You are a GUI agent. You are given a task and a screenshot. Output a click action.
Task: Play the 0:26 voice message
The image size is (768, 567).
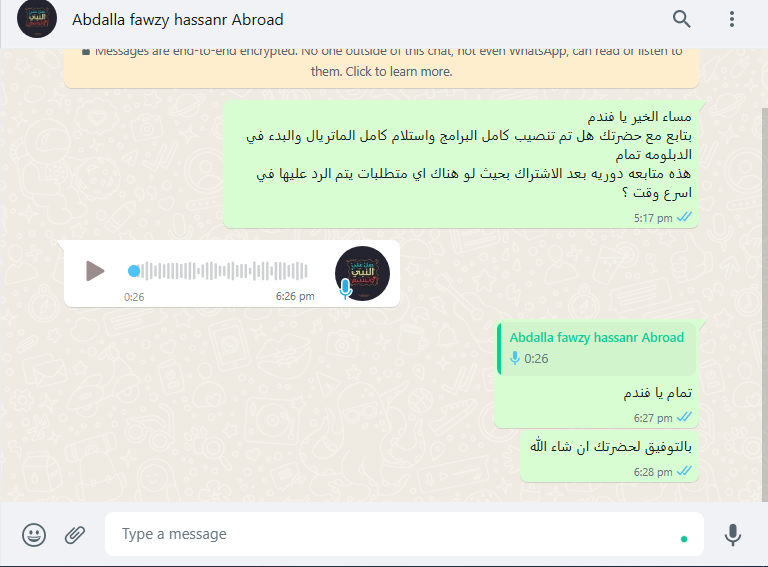[95, 271]
